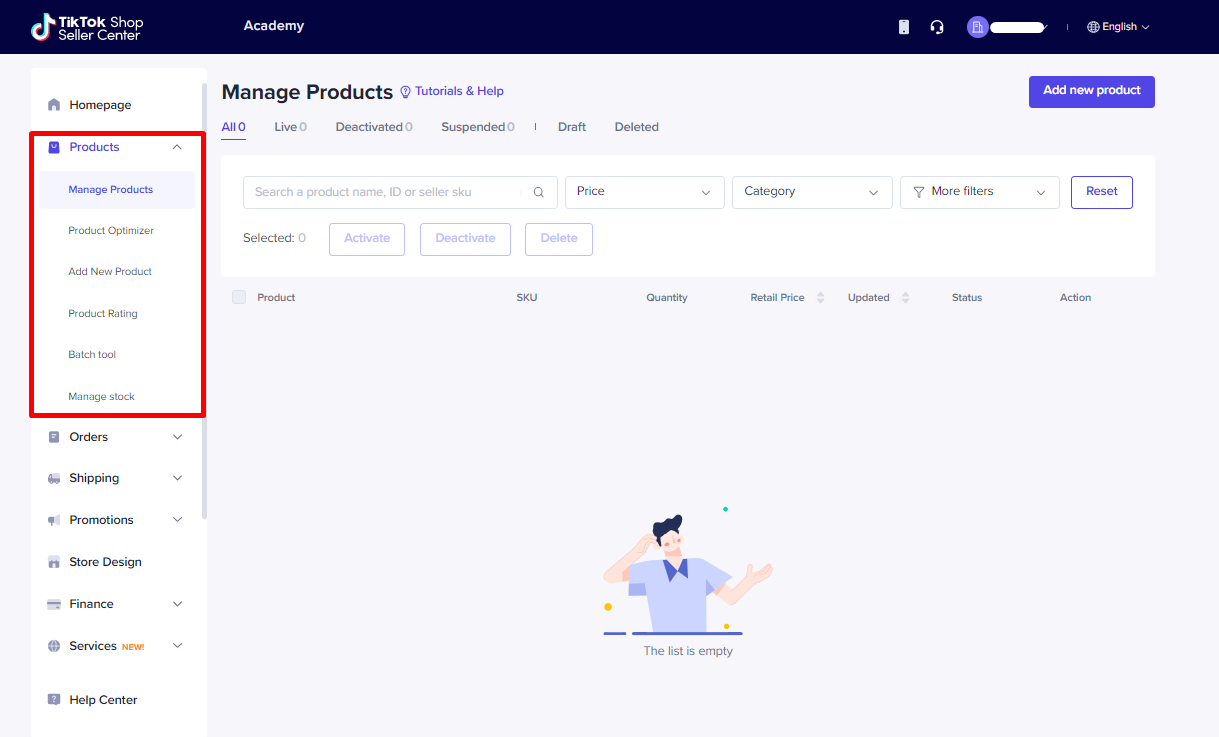Screen dimensions: 1219x737
Task: Click the Orders icon in sidebar
Action: pyautogui.click(x=53, y=437)
